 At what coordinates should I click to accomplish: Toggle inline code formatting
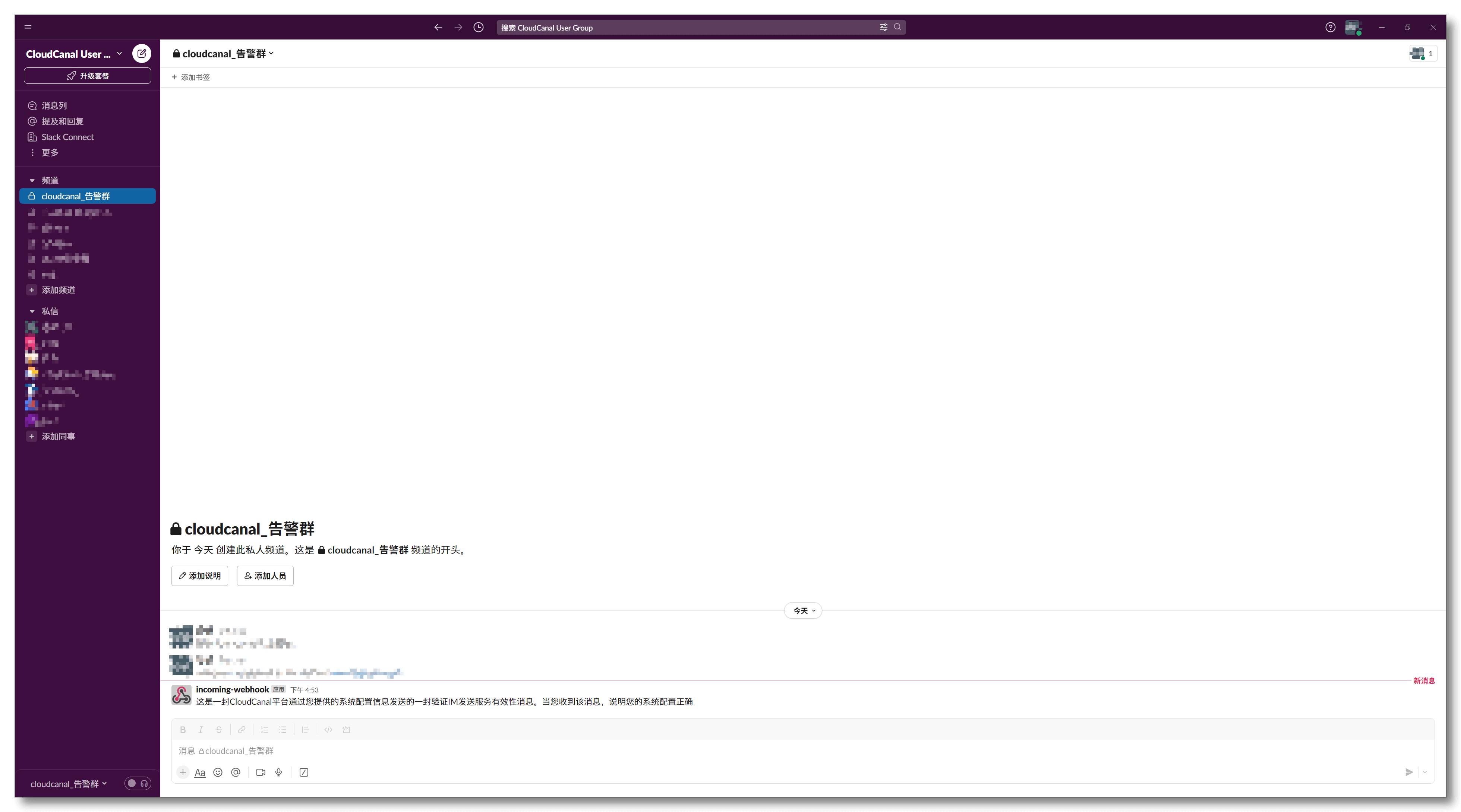coord(328,730)
